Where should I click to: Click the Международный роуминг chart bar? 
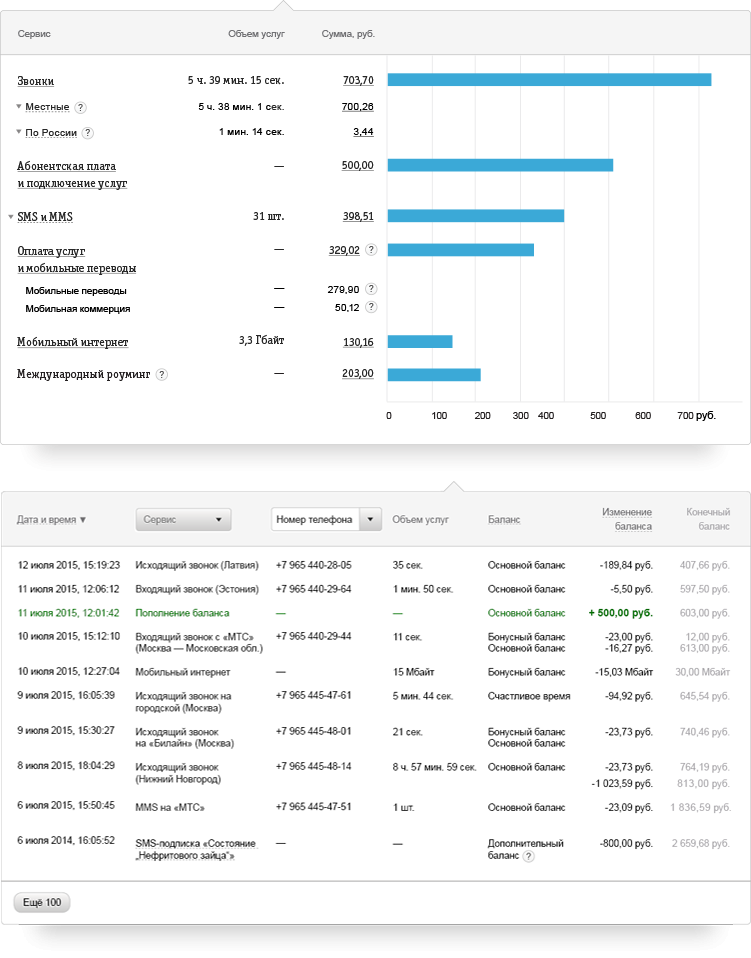click(x=434, y=375)
